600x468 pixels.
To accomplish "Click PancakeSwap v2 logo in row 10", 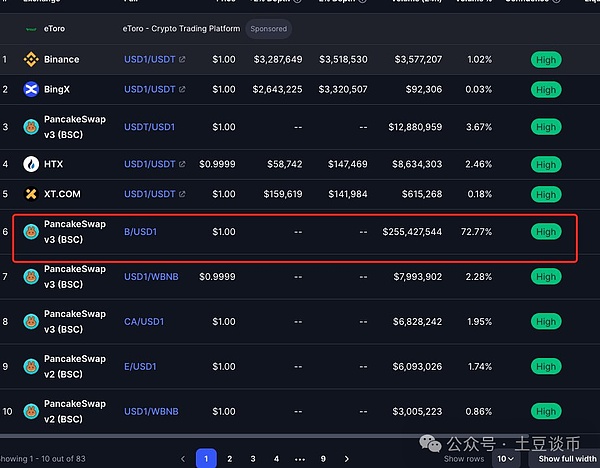I will click(x=30, y=411).
